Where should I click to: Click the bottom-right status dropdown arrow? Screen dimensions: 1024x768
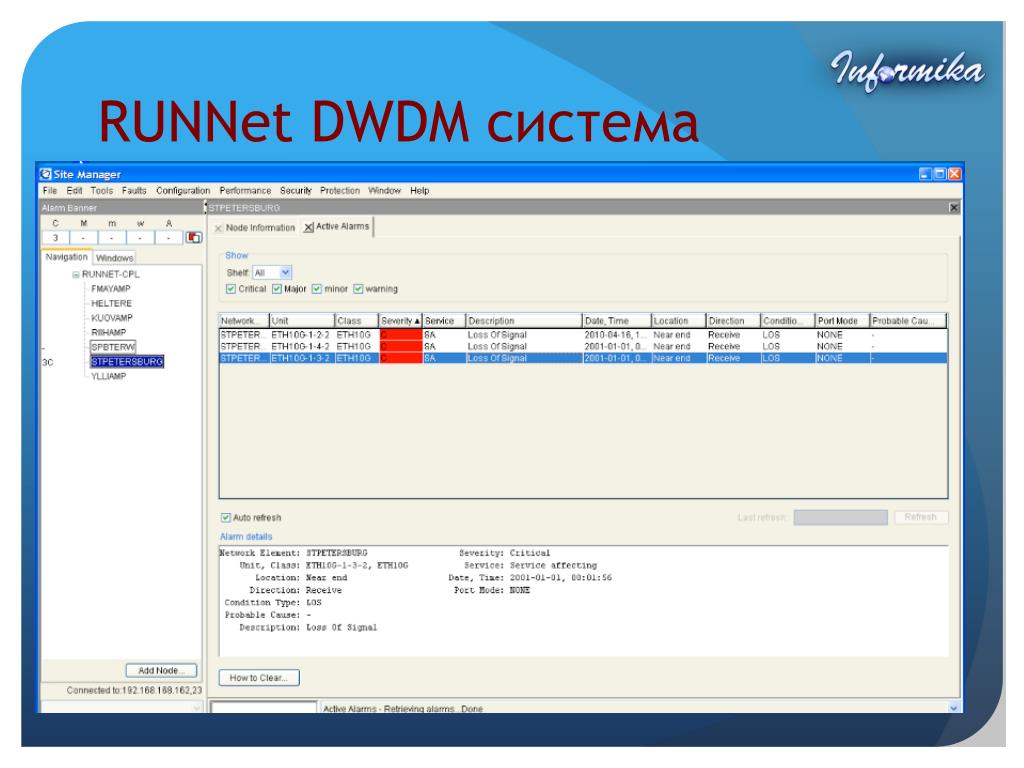click(x=953, y=708)
